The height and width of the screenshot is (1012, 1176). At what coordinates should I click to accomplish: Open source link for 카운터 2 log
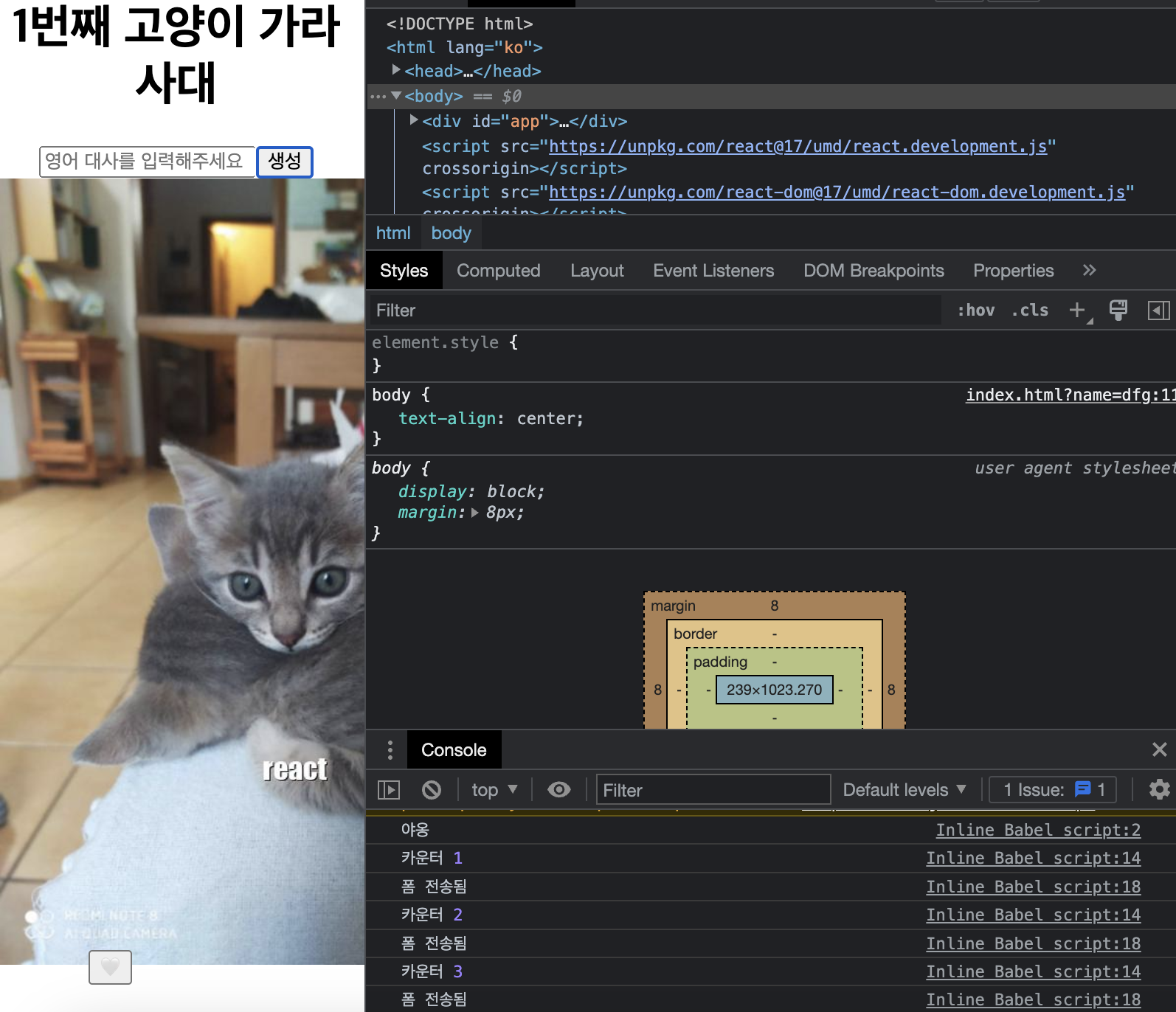tap(1033, 915)
